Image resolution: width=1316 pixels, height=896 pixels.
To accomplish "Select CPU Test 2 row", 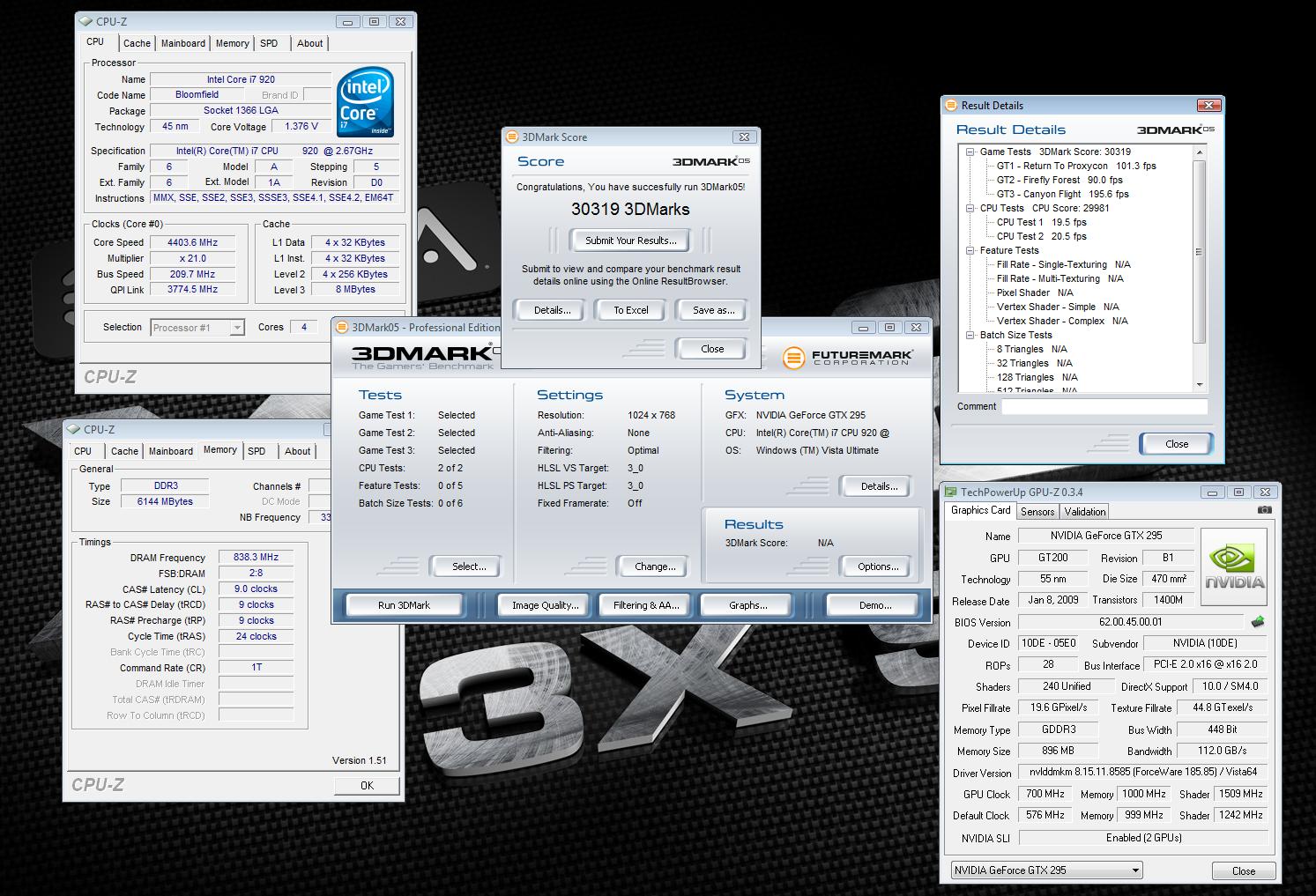I will pyautogui.click(x=1042, y=236).
